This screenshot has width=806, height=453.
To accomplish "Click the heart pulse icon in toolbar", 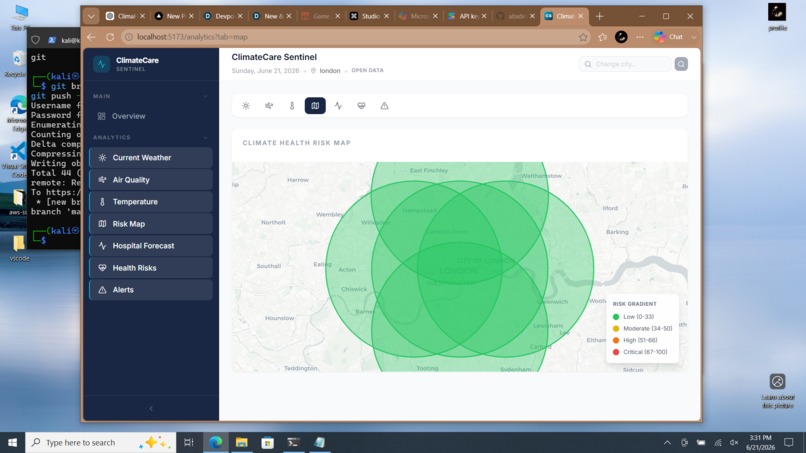I will (x=361, y=106).
